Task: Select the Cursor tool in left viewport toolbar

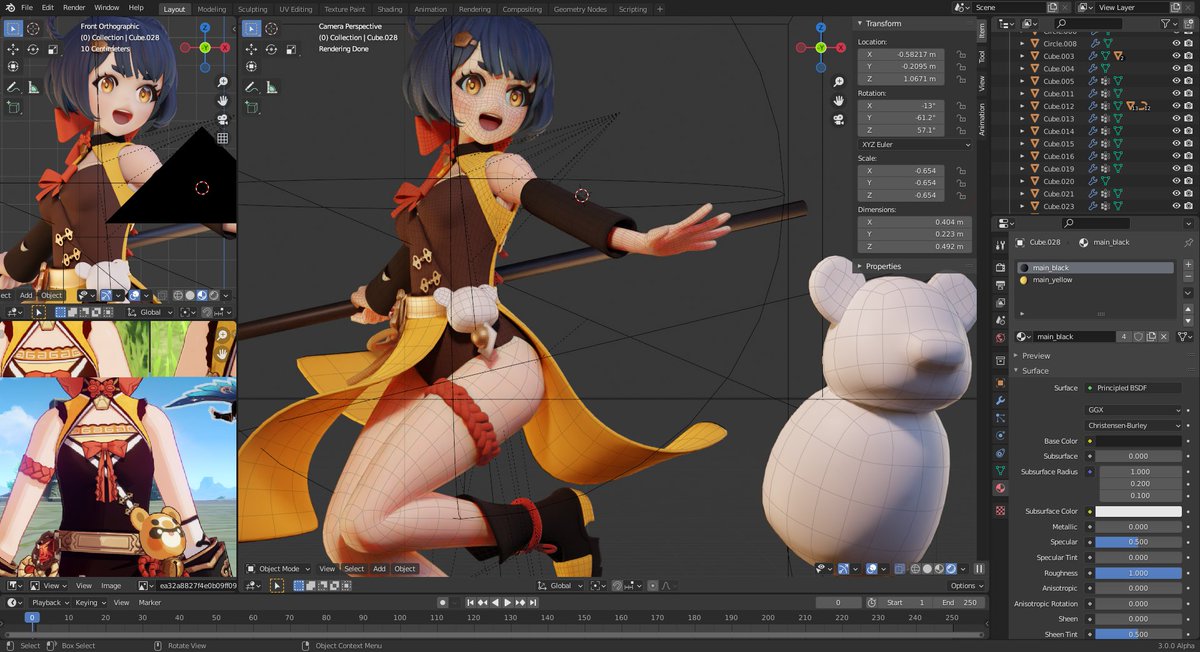Action: (33, 29)
